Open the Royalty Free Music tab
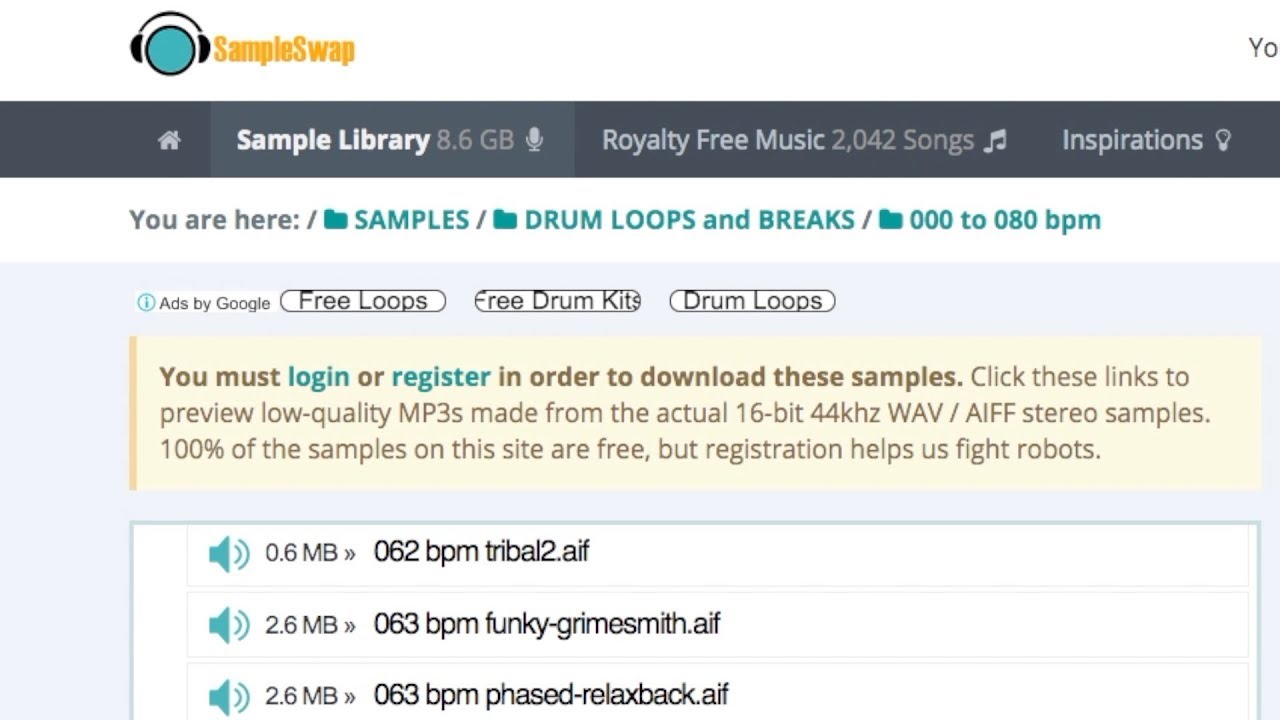 coord(803,140)
